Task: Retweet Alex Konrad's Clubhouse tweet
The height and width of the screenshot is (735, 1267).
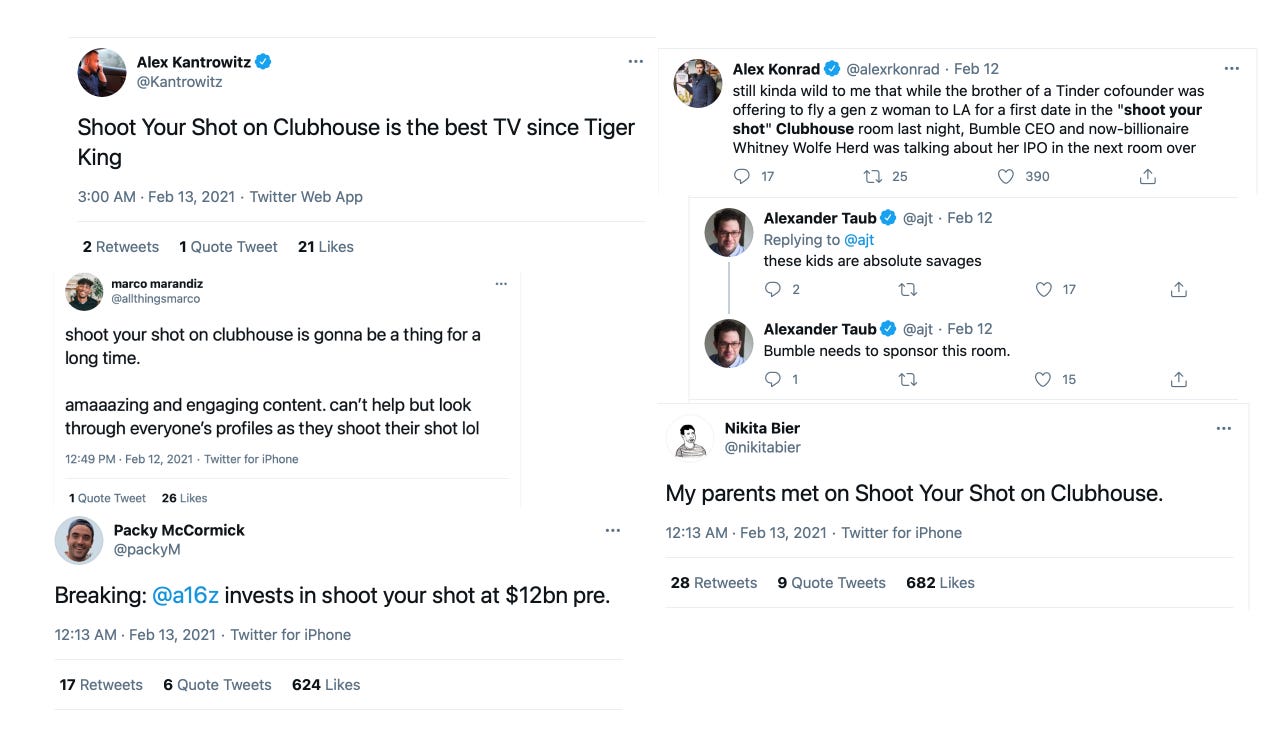Action: (x=871, y=177)
